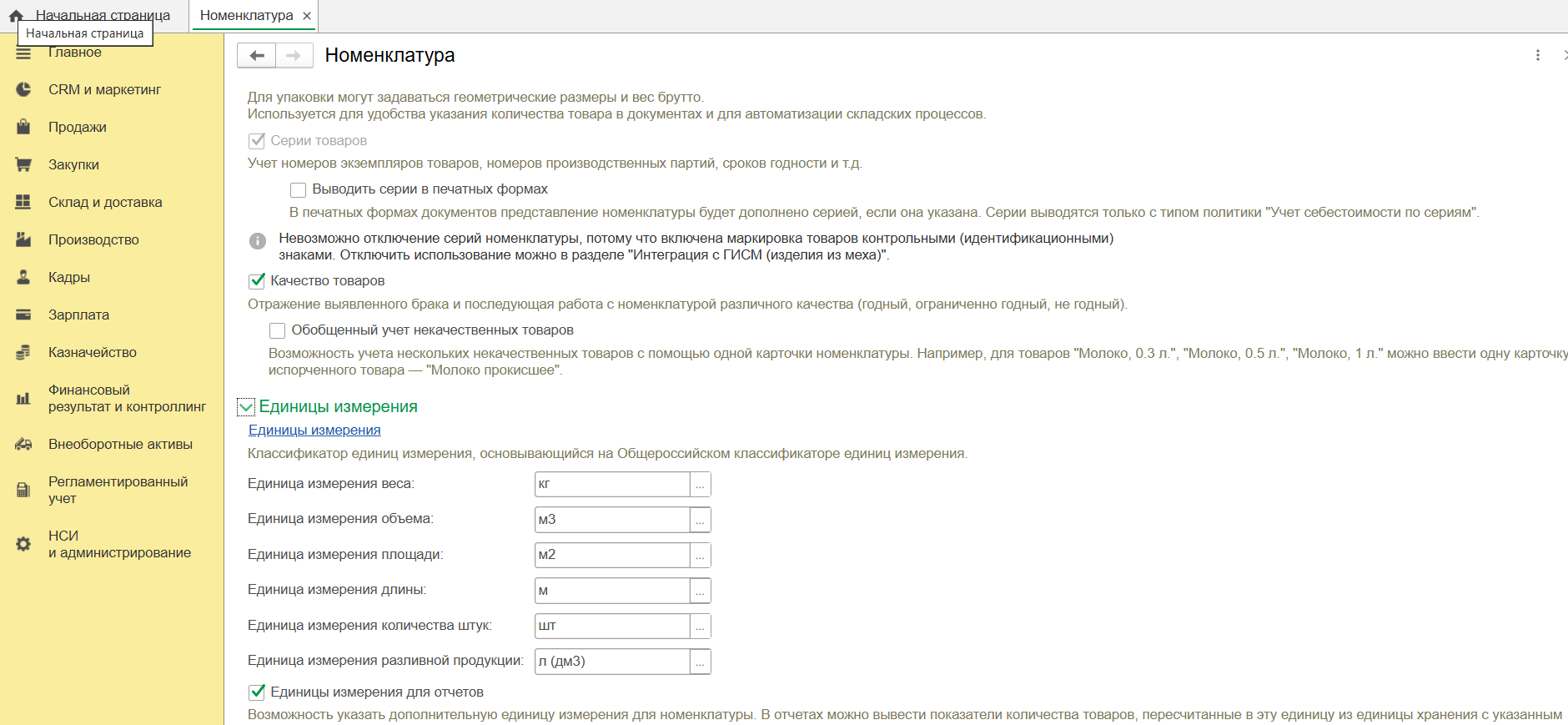Collapse the Единицы измерения section
The image size is (1568, 725).
246,407
